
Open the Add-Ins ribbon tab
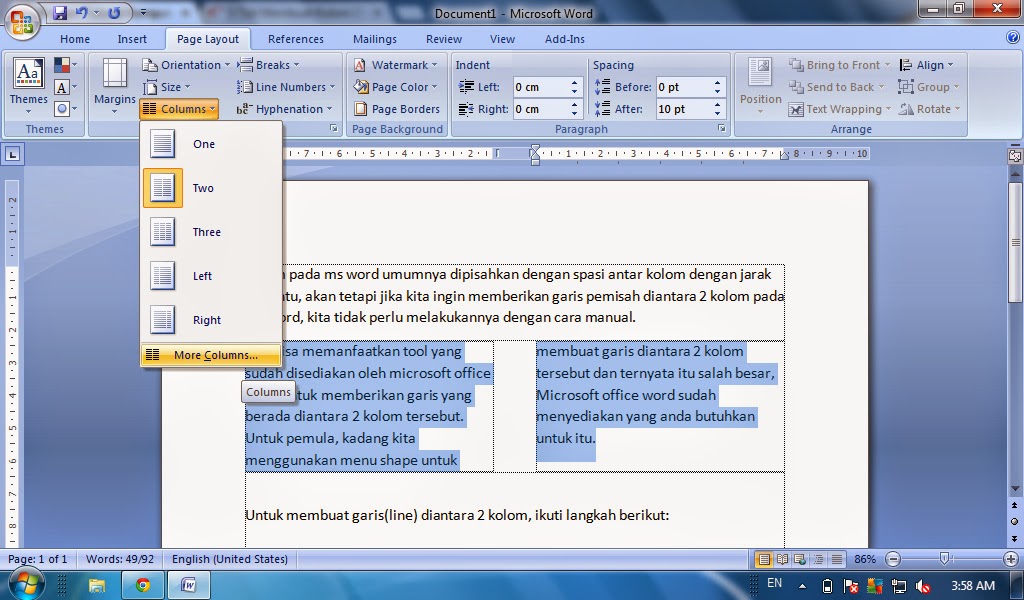[x=565, y=39]
